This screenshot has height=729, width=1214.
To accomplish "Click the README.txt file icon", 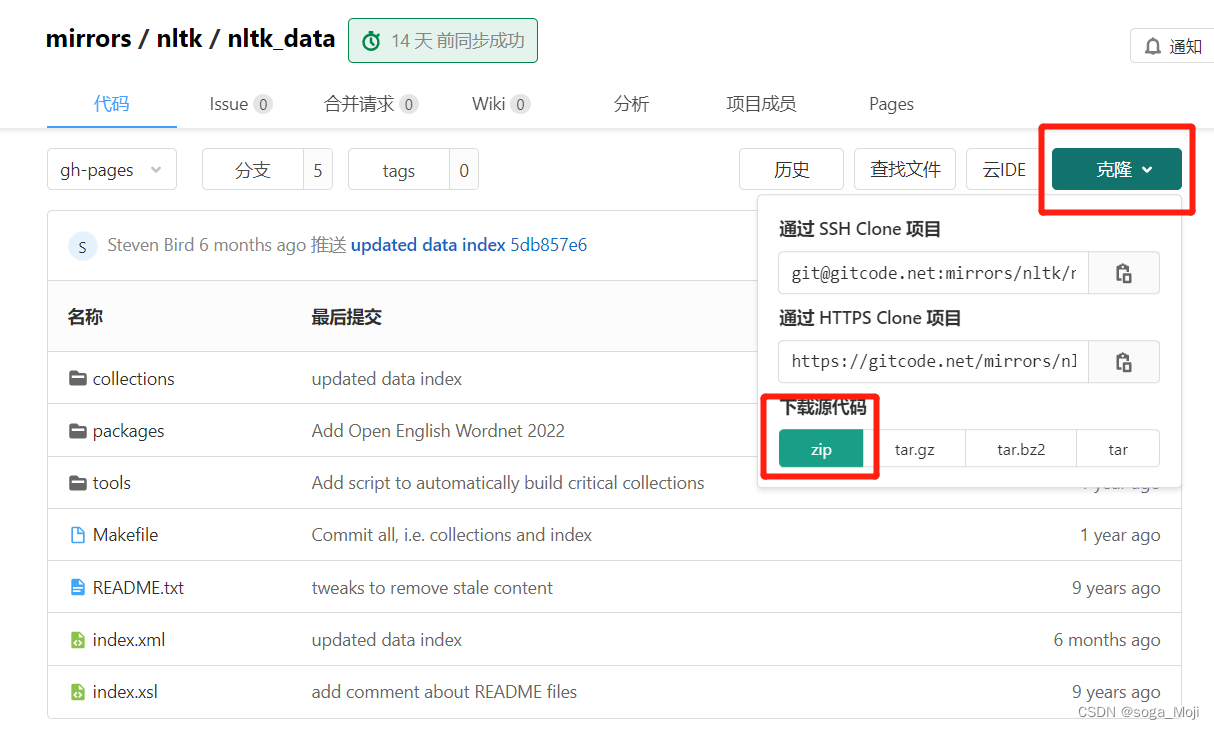I will (78, 587).
